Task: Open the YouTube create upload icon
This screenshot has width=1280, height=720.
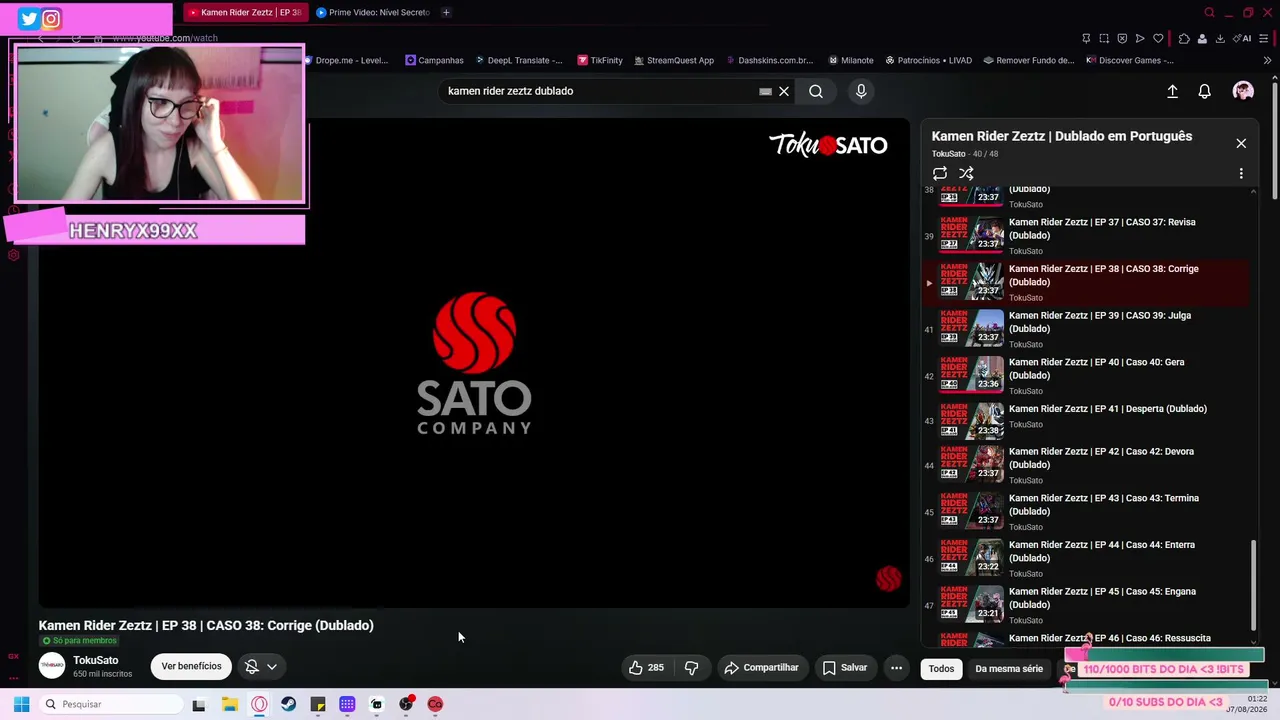Action: pyautogui.click(x=1172, y=91)
